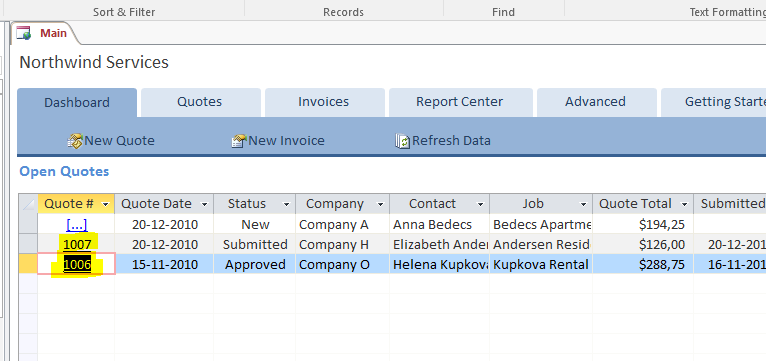Click the Refresh Data button label
The height and width of the screenshot is (361, 766).
[452, 141]
